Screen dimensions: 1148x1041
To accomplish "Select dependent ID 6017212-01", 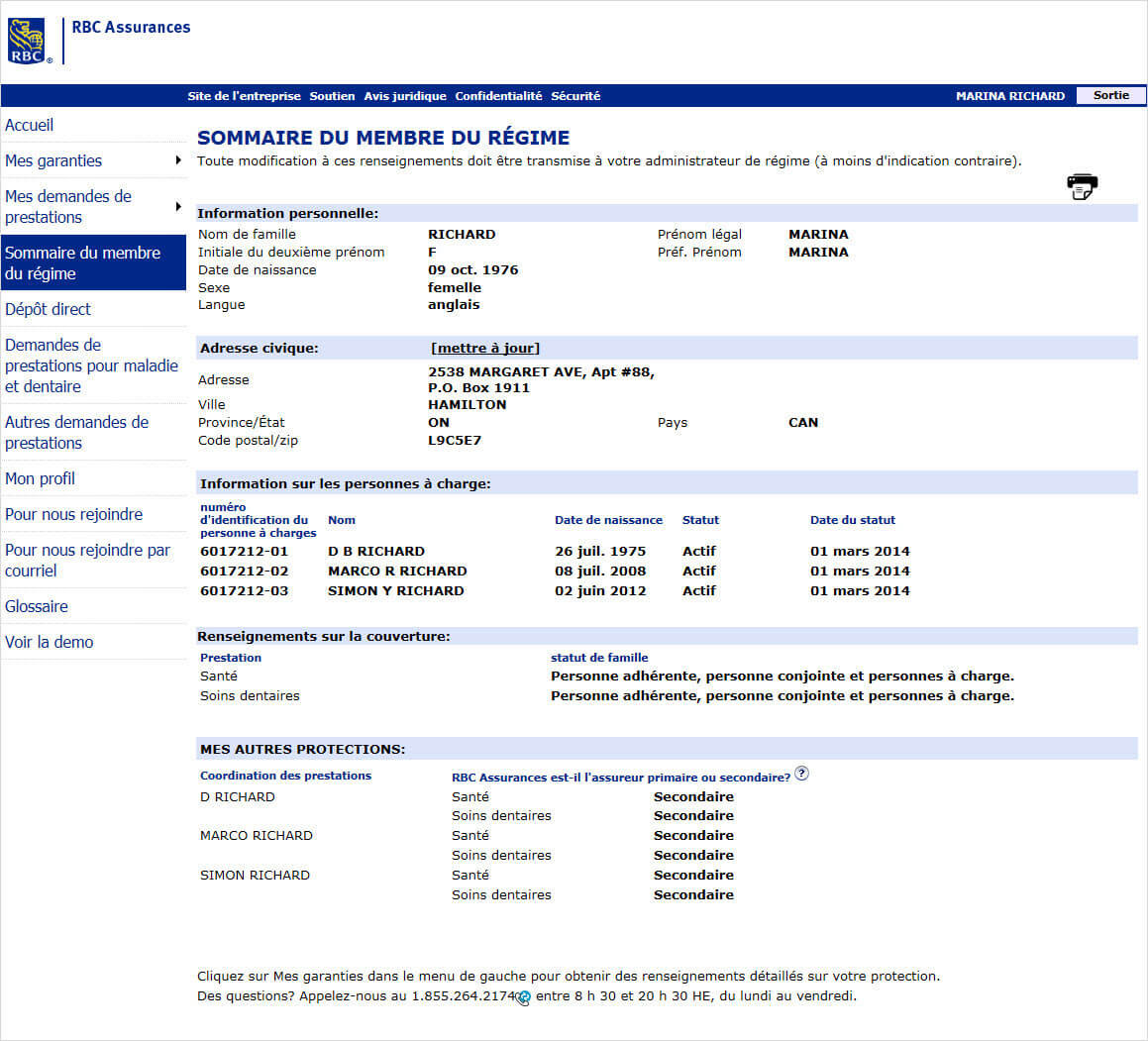I will (244, 552).
